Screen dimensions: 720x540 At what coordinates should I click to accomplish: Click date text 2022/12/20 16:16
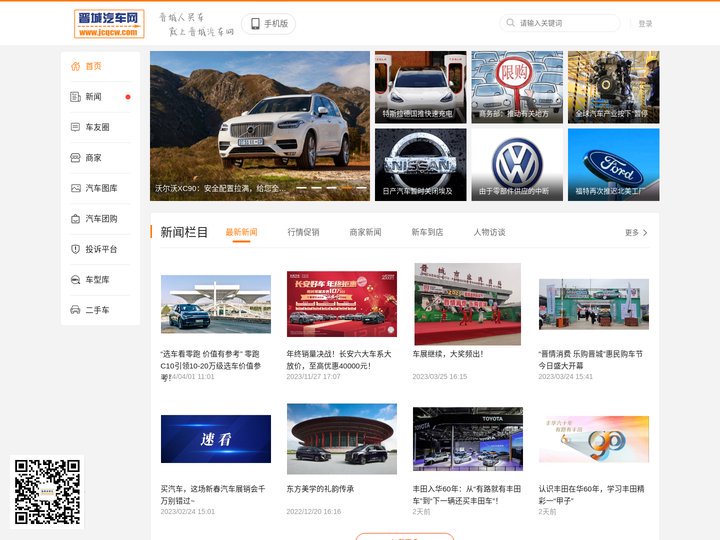[314, 512]
